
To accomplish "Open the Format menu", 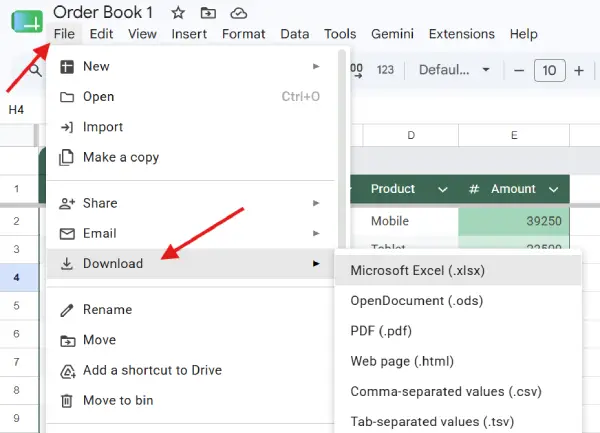I will coord(243,34).
